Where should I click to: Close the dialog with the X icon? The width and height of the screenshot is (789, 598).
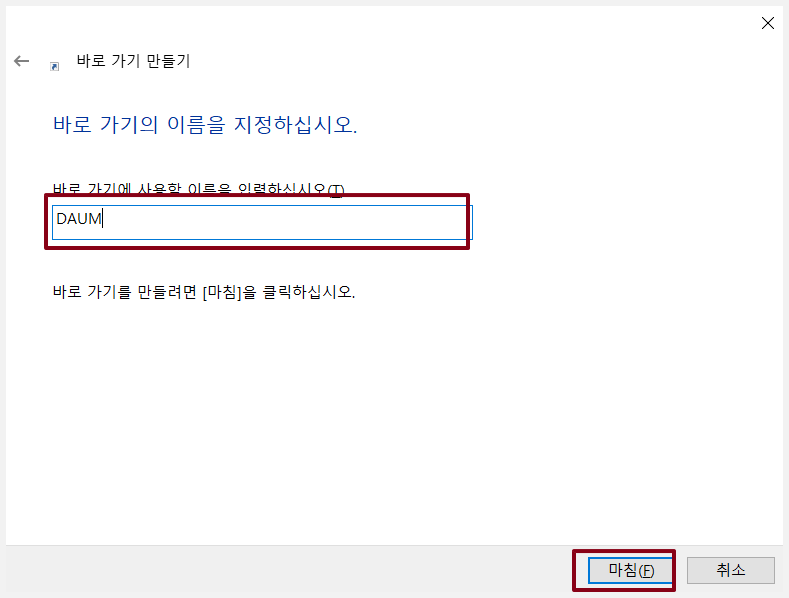[767, 23]
